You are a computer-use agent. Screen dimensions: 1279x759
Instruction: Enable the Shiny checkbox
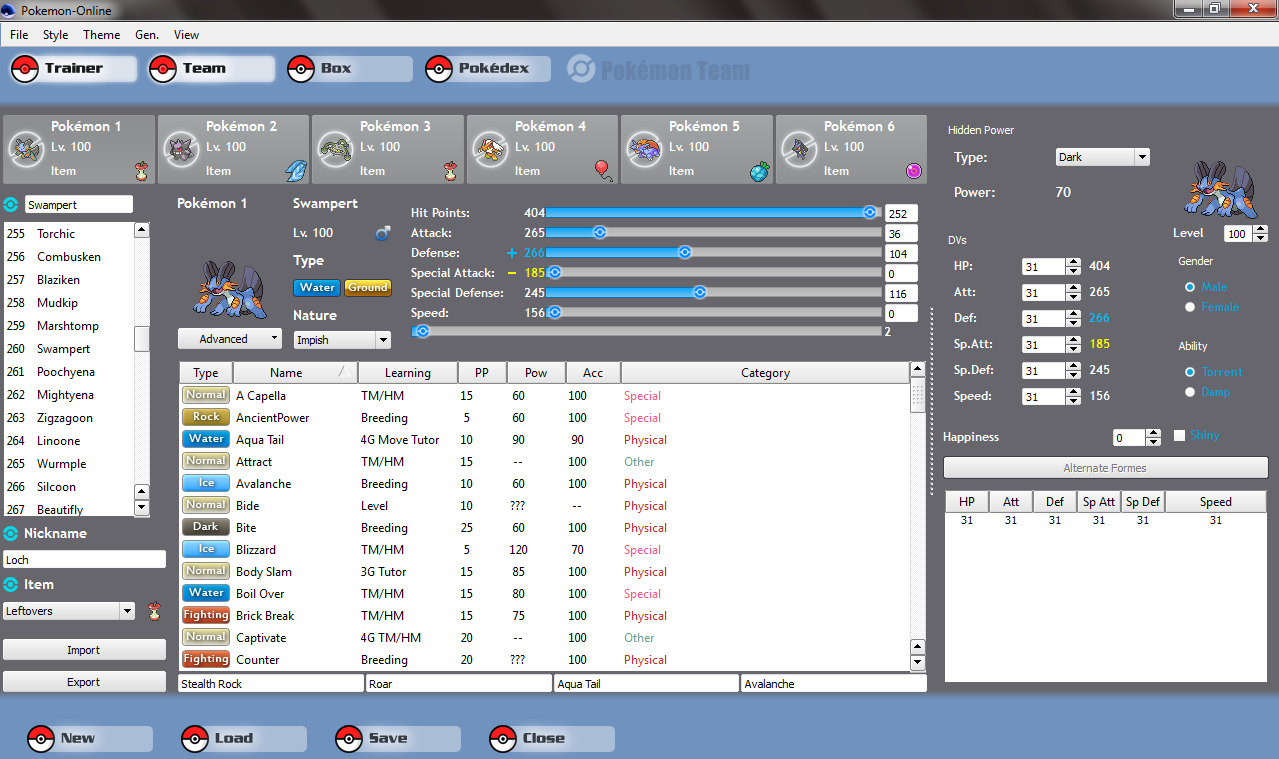(1179, 435)
